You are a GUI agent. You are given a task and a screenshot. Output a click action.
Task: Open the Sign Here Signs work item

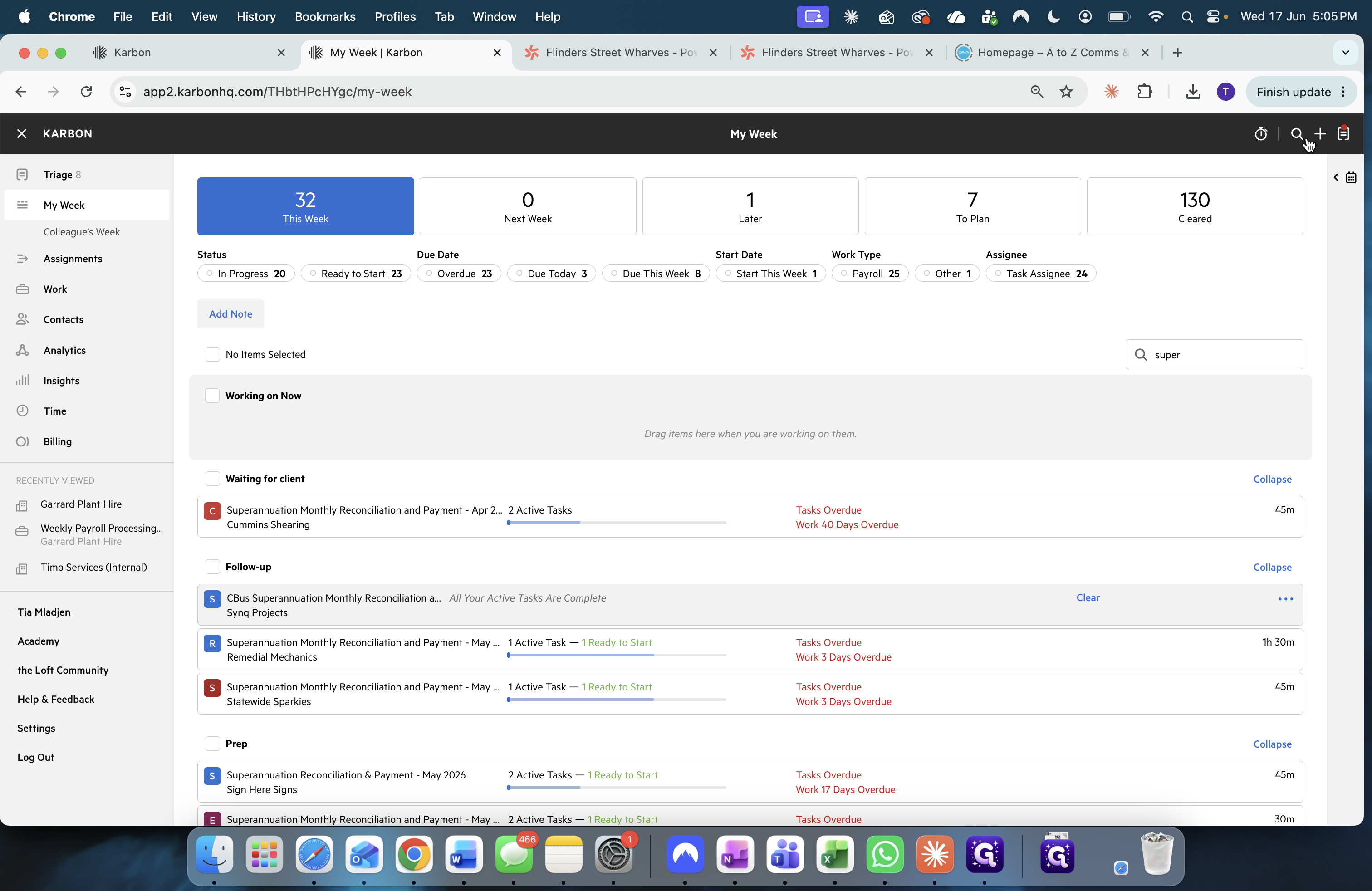pyautogui.click(x=750, y=782)
